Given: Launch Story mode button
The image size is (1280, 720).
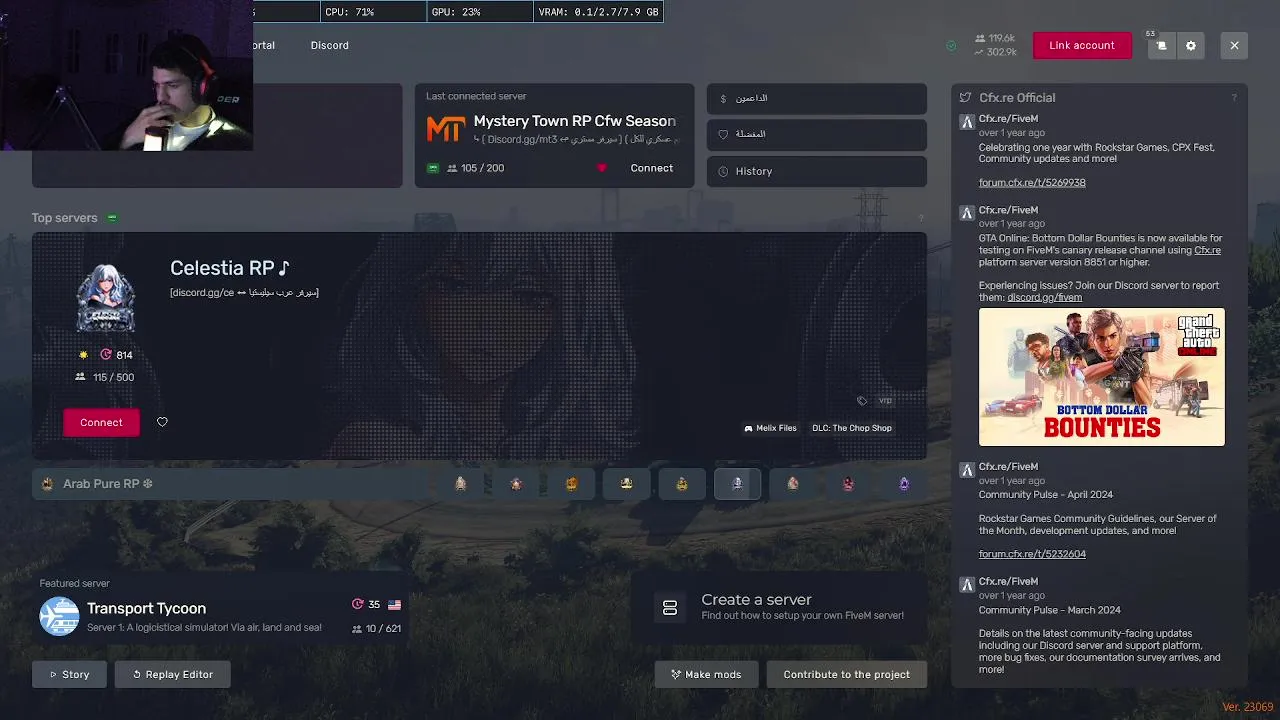Looking at the screenshot, I should [69, 674].
